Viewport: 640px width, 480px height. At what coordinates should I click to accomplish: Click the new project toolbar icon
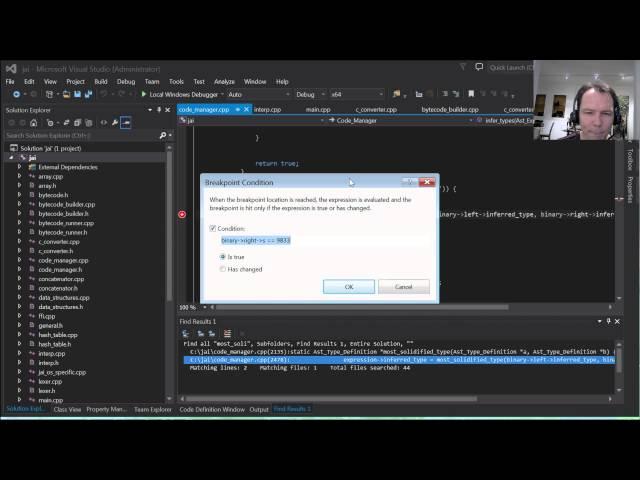coord(49,94)
